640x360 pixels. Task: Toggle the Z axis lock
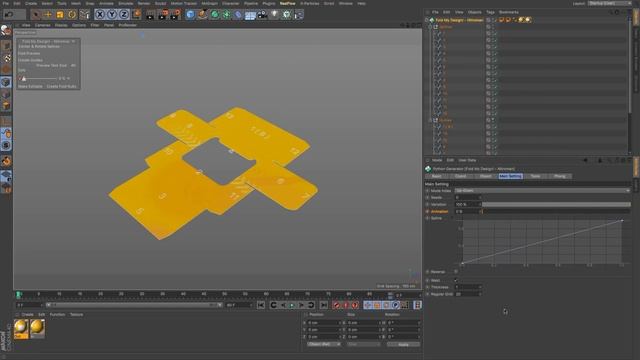(124, 15)
